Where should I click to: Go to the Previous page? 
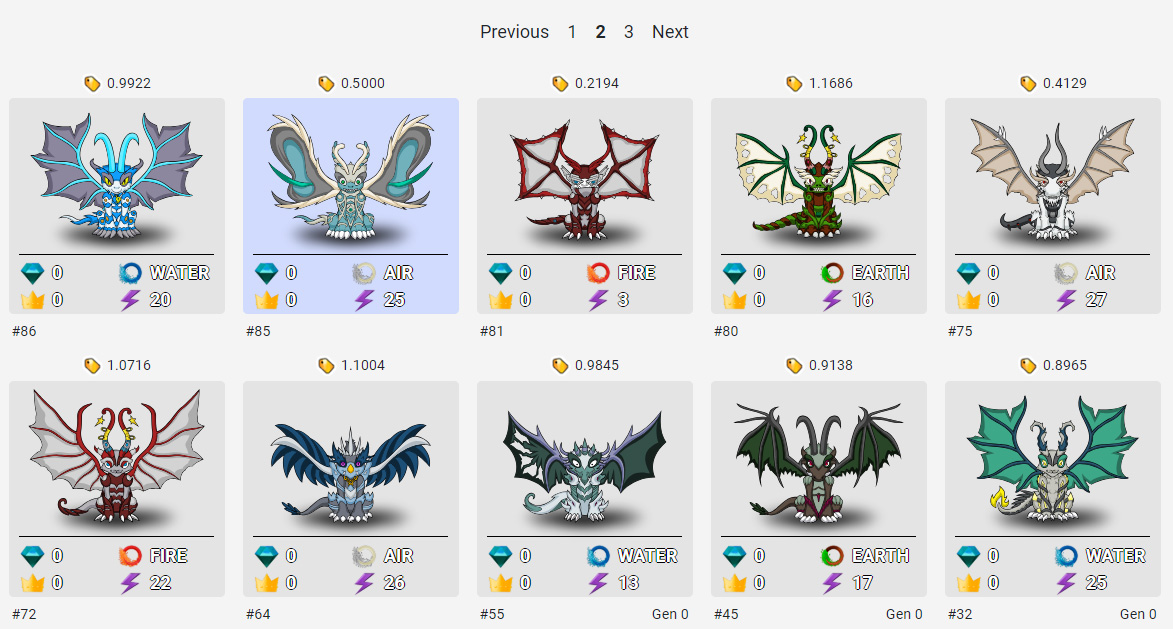(514, 32)
